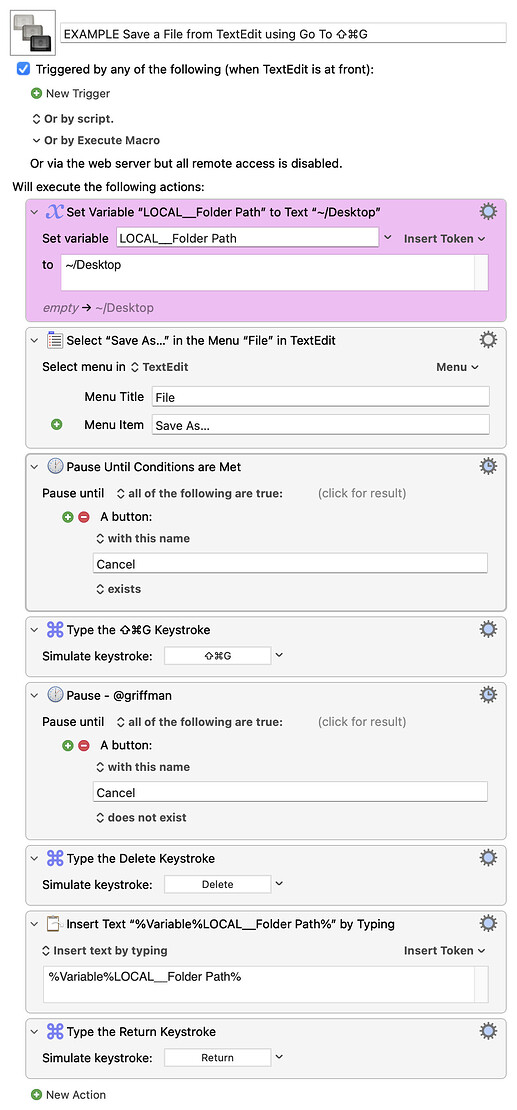Click the macro icon thumbnail at top

coord(33,33)
